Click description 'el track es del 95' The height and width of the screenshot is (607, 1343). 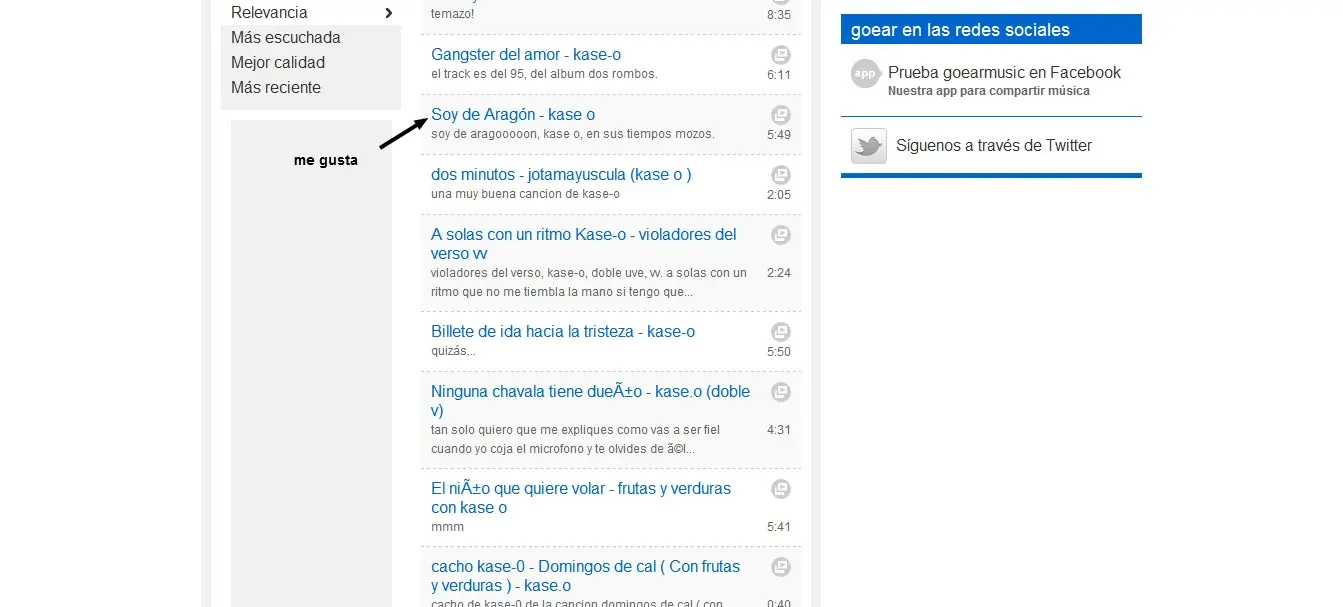pyautogui.click(x=544, y=75)
